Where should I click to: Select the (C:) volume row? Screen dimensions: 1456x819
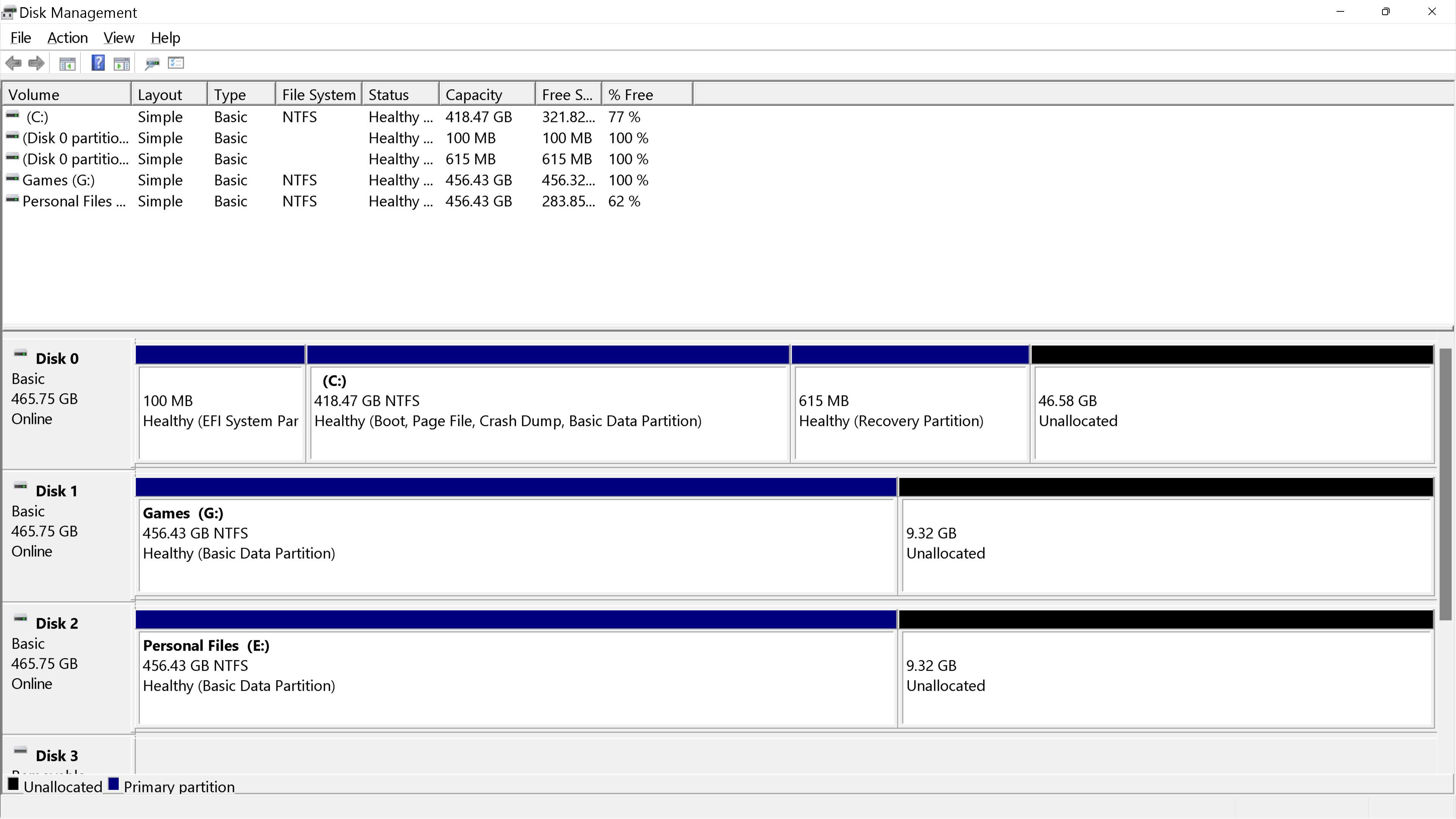(x=348, y=117)
